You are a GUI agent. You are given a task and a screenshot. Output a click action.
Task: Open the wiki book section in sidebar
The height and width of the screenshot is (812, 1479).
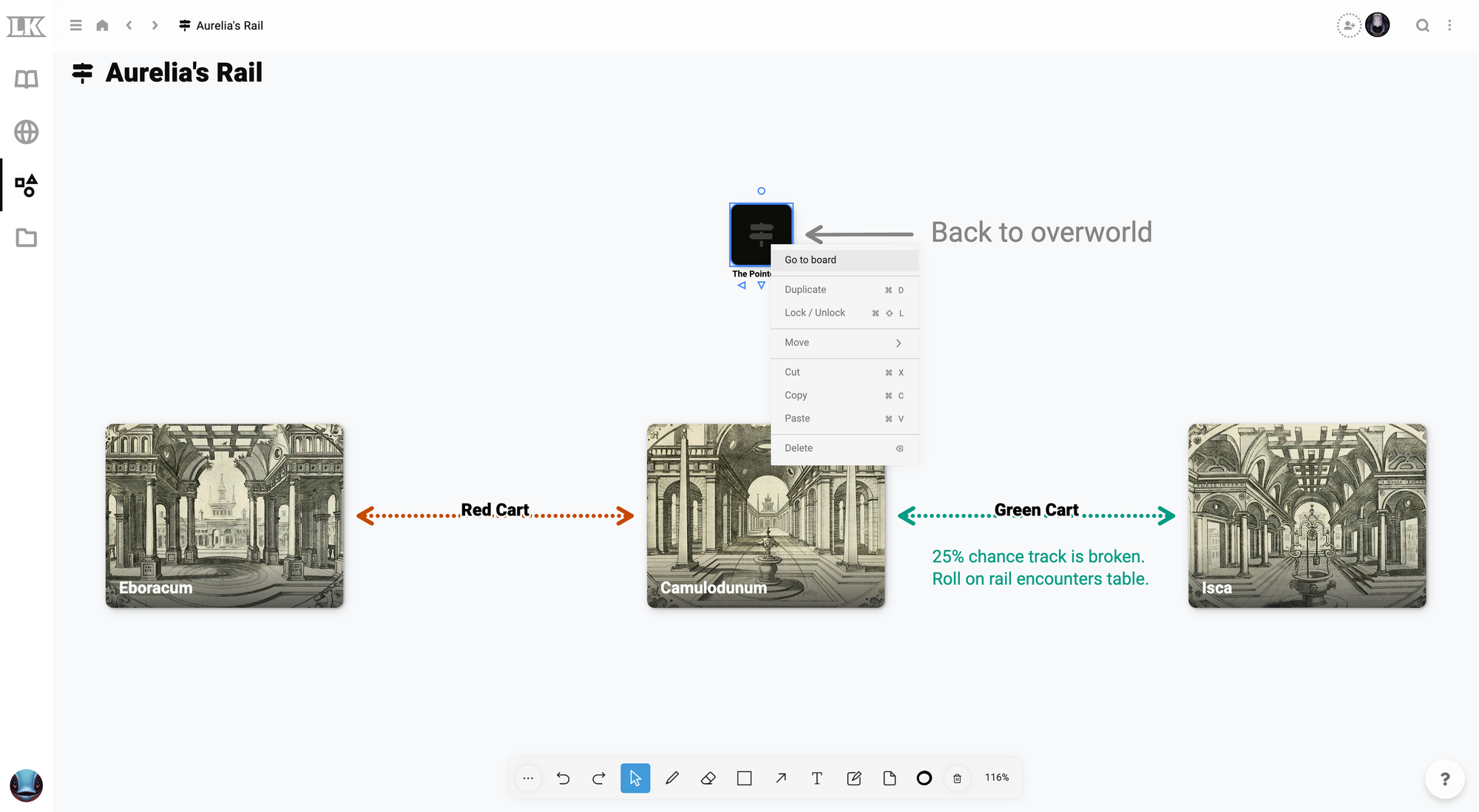pyautogui.click(x=26, y=80)
